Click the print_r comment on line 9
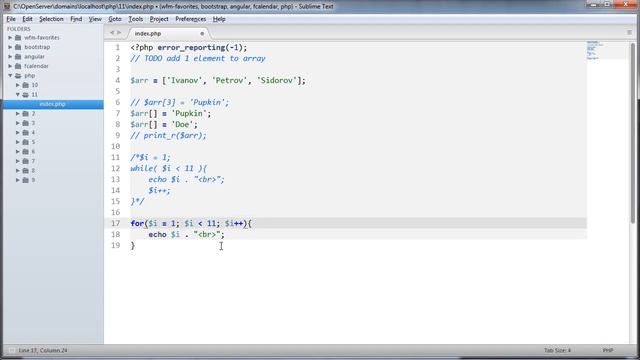 [x=169, y=136]
